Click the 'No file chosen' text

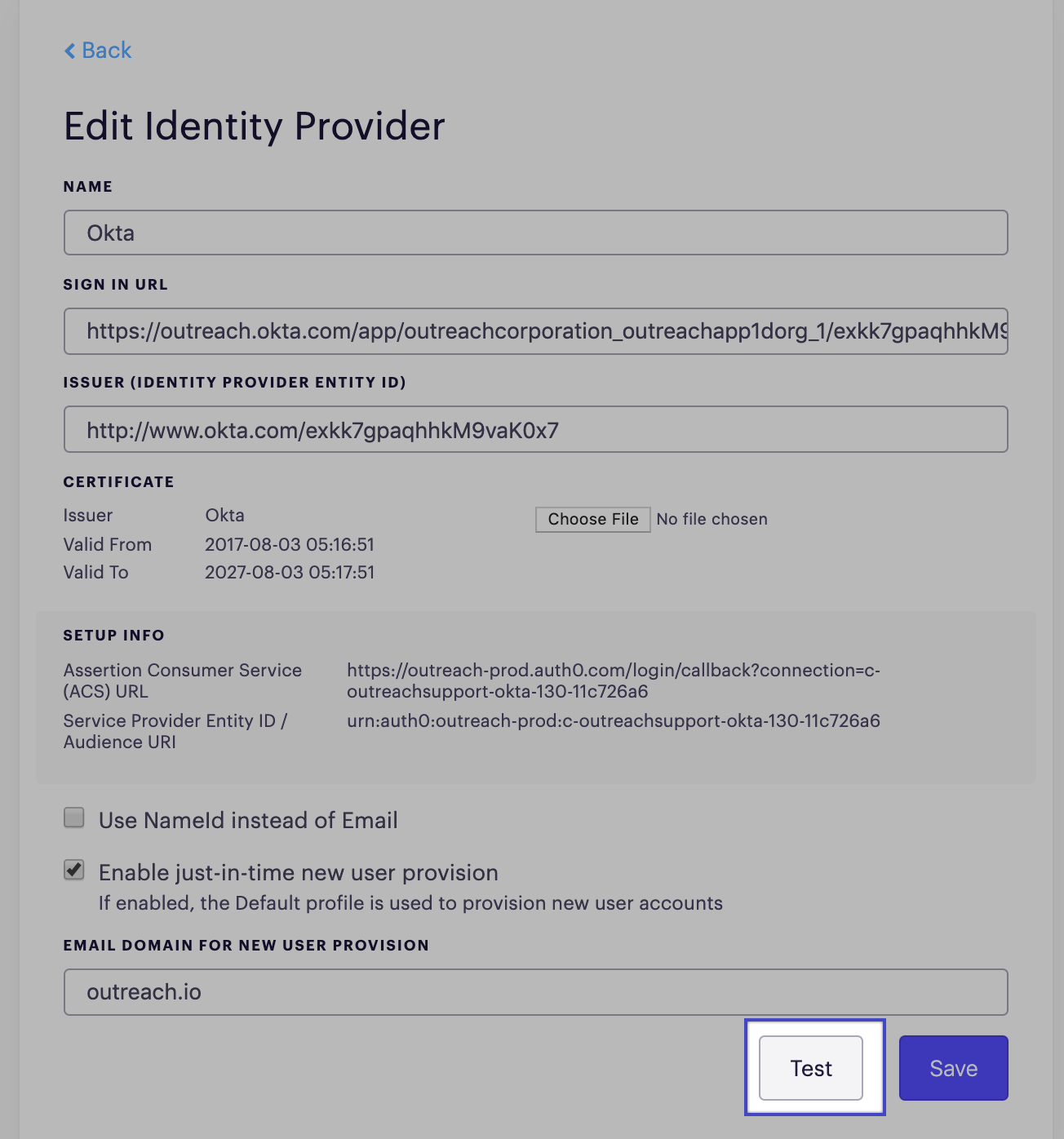coord(712,520)
